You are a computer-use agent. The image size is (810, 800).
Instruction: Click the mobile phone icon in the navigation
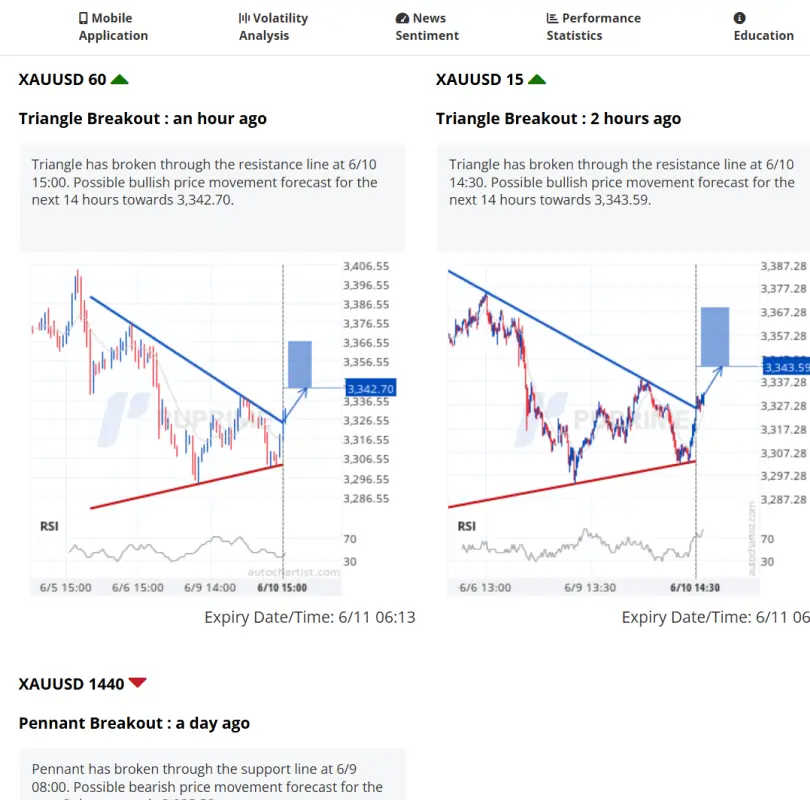coord(84,18)
